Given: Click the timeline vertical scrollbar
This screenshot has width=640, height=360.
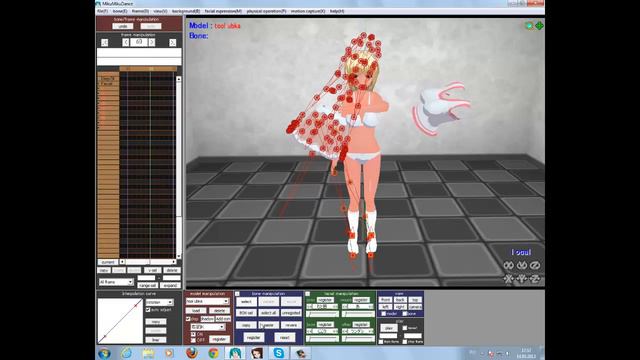Looking at the screenshot, I should coord(178,167).
